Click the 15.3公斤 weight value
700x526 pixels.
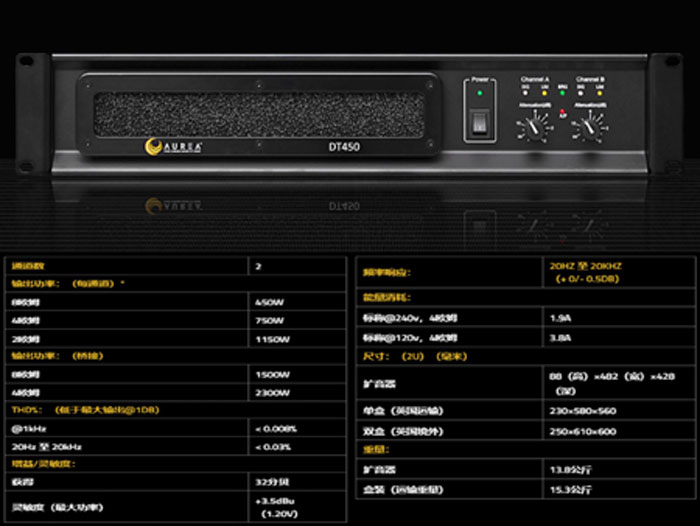point(571,489)
